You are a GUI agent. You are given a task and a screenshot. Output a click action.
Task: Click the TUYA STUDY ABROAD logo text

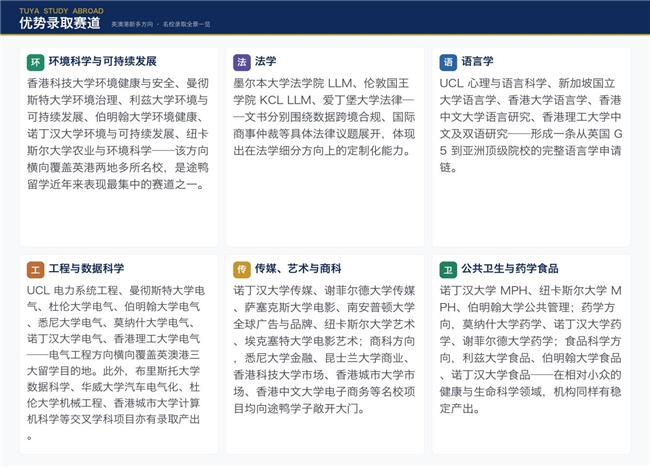[x=61, y=11]
